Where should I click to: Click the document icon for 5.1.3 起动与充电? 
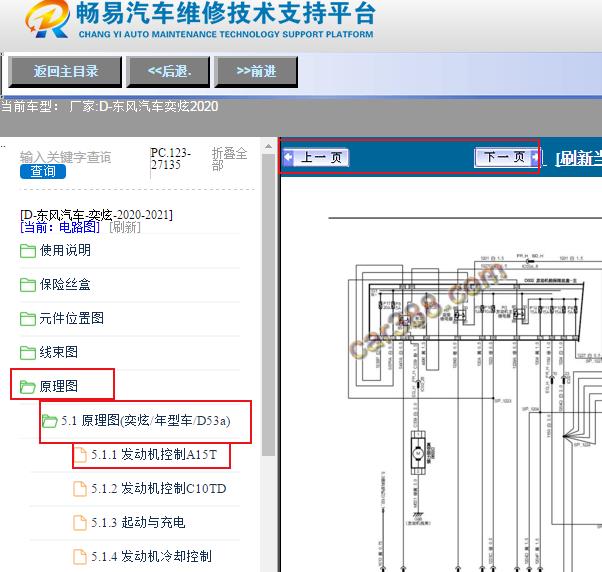(80, 522)
